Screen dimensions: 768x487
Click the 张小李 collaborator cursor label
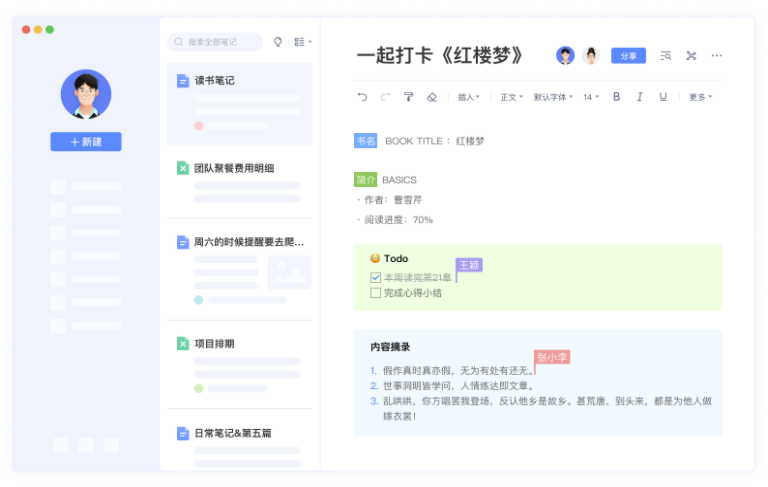552,357
